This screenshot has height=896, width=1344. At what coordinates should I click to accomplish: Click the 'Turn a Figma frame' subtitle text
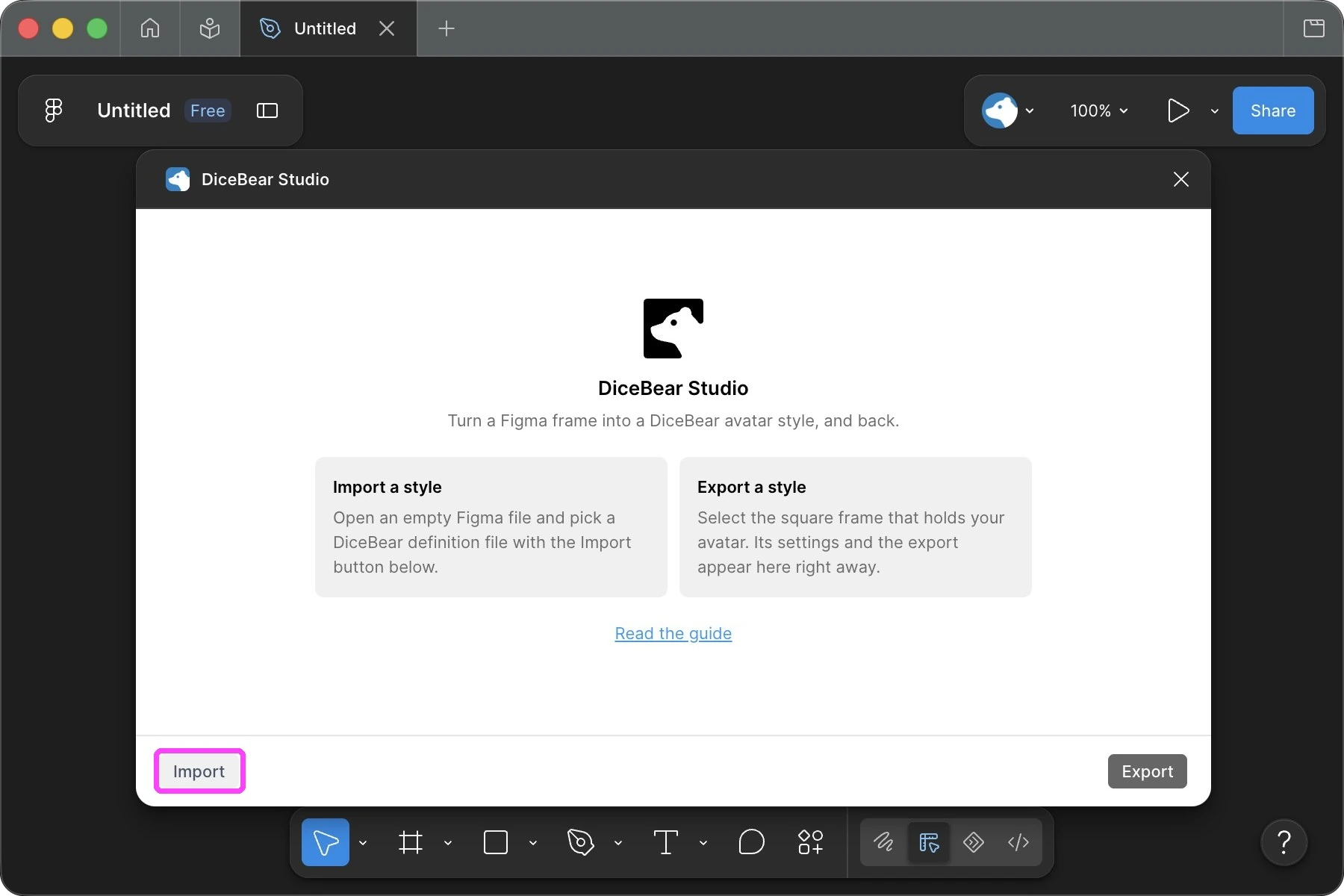coord(673,420)
